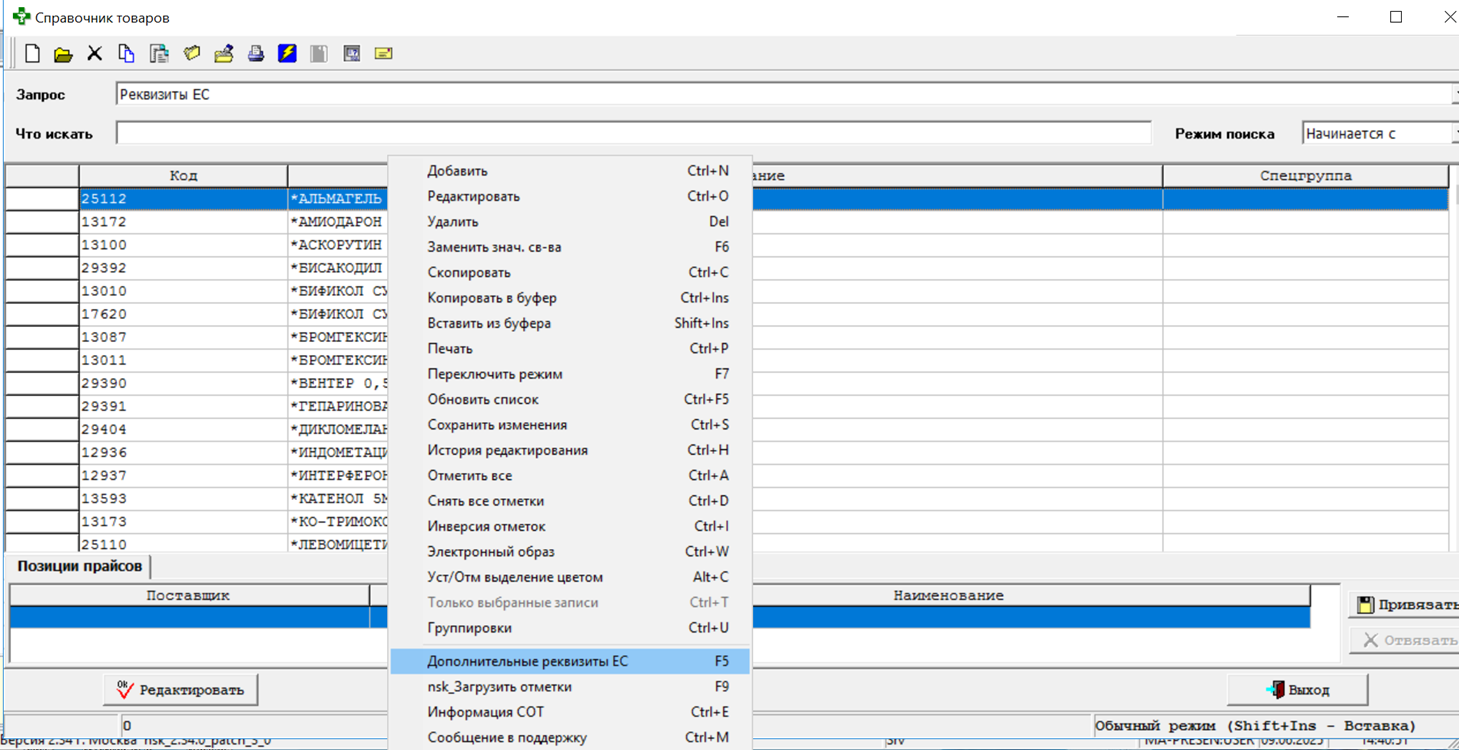Select Удалить from the context menu

pyautogui.click(x=569, y=222)
